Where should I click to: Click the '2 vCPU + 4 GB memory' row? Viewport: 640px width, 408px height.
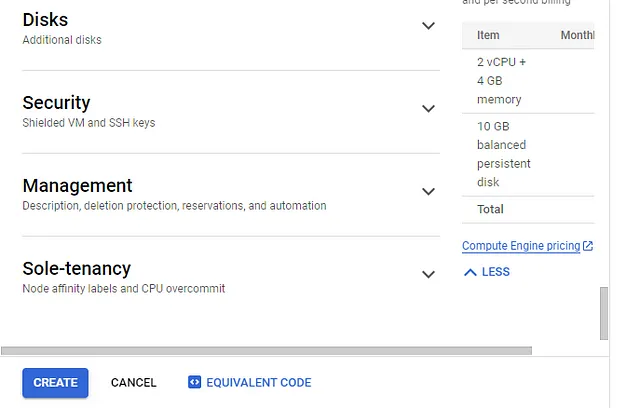(528, 81)
